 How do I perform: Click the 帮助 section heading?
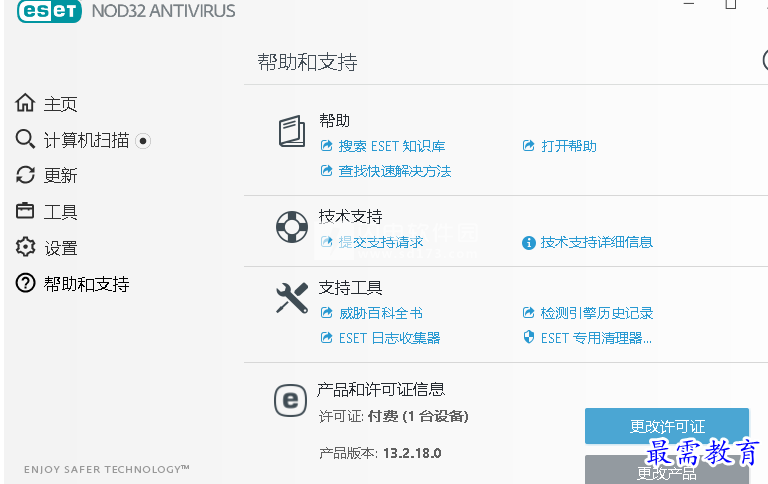pos(335,120)
